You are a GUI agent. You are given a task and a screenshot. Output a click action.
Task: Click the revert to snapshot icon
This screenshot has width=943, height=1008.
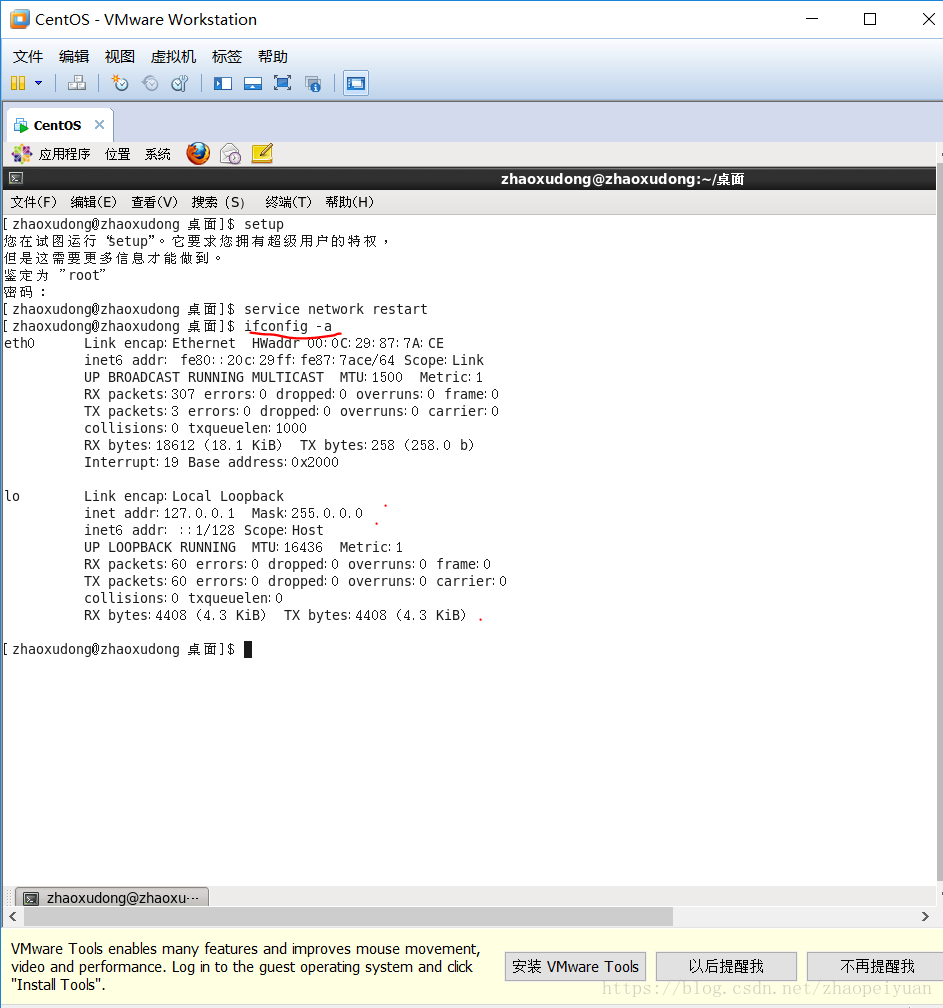pyautogui.click(x=150, y=83)
